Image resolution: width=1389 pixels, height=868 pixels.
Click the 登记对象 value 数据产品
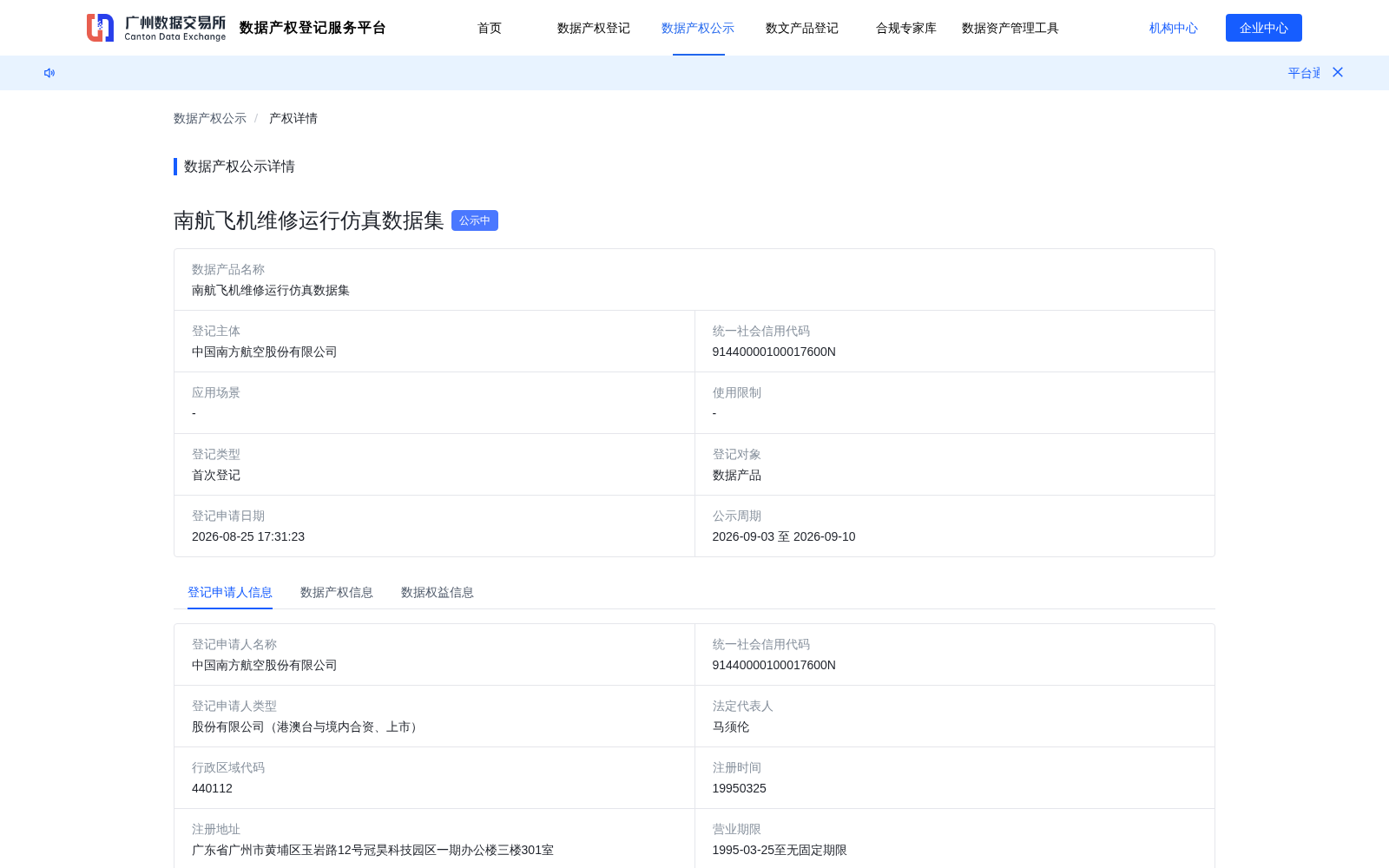pyautogui.click(x=737, y=475)
